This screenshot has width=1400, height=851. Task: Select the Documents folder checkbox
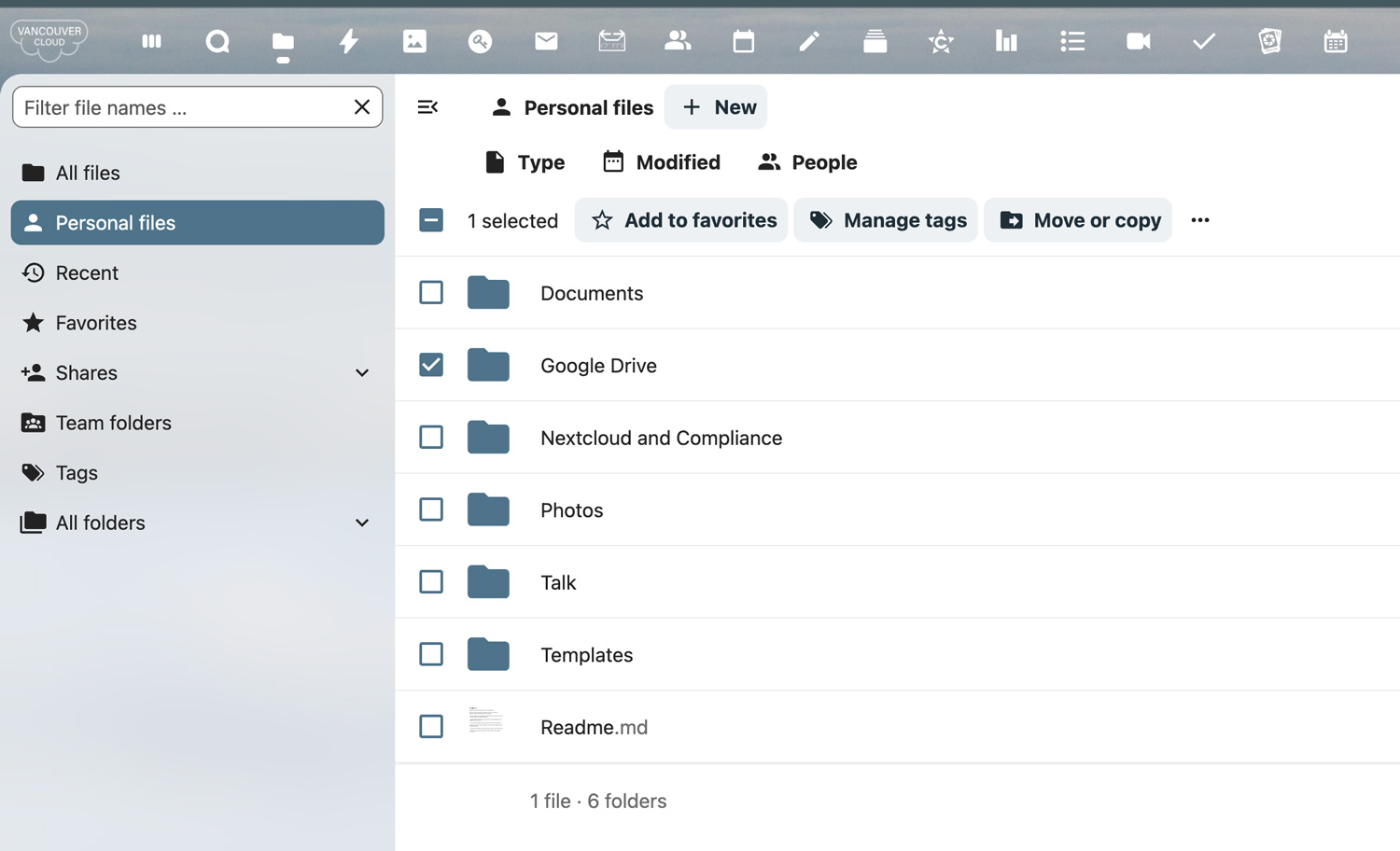tap(430, 292)
